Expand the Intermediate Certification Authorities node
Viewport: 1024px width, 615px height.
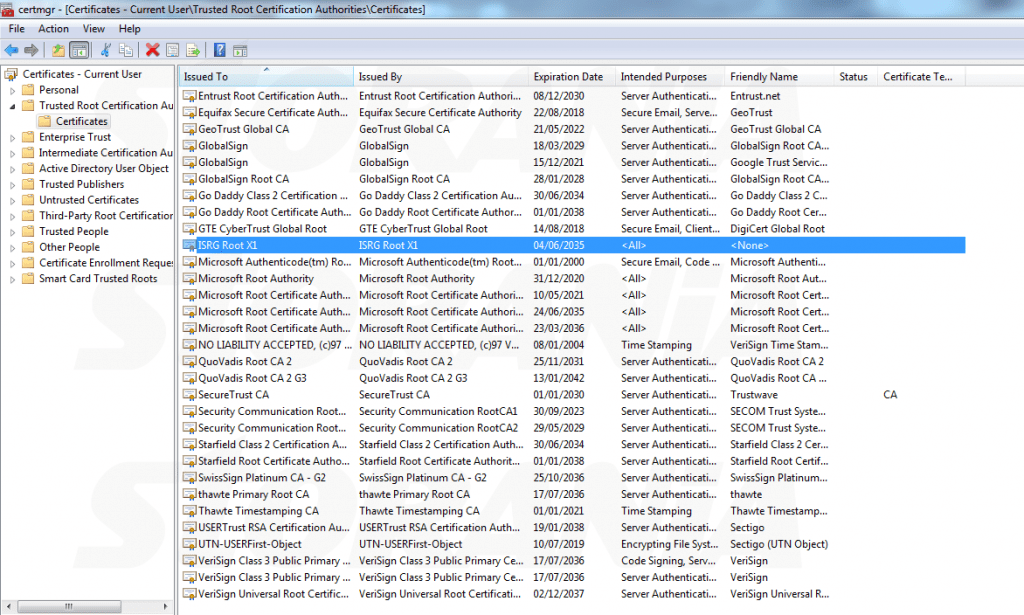(12, 153)
